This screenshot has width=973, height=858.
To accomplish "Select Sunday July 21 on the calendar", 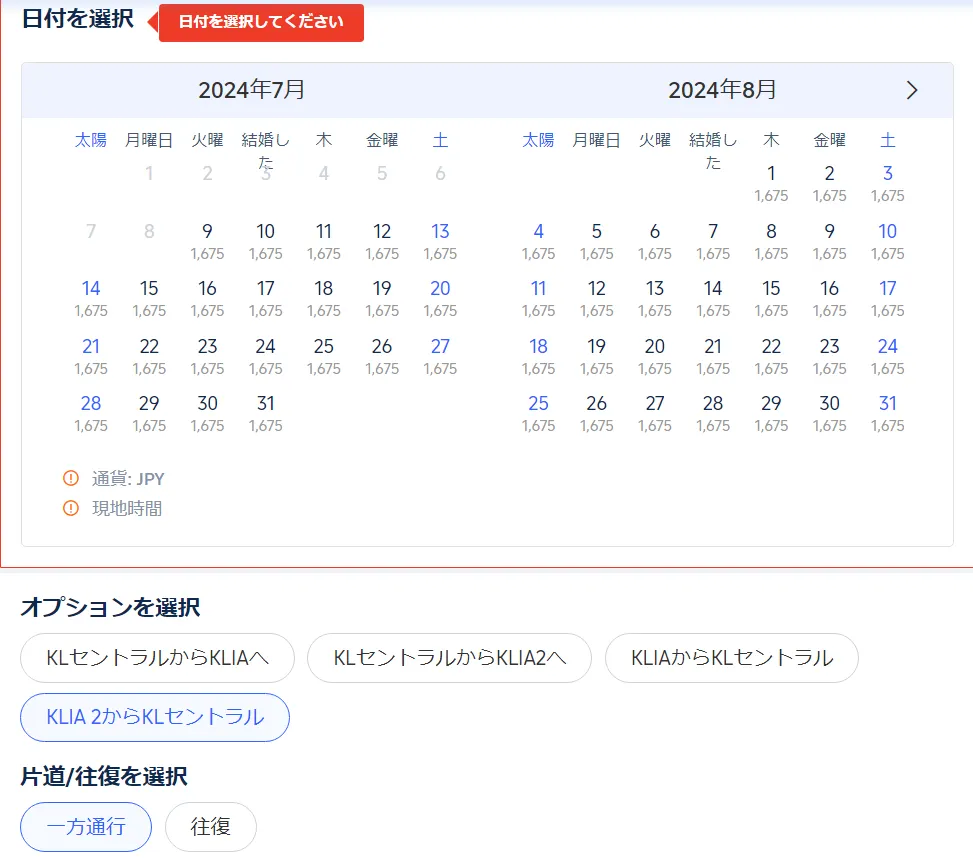I will 90,346.
